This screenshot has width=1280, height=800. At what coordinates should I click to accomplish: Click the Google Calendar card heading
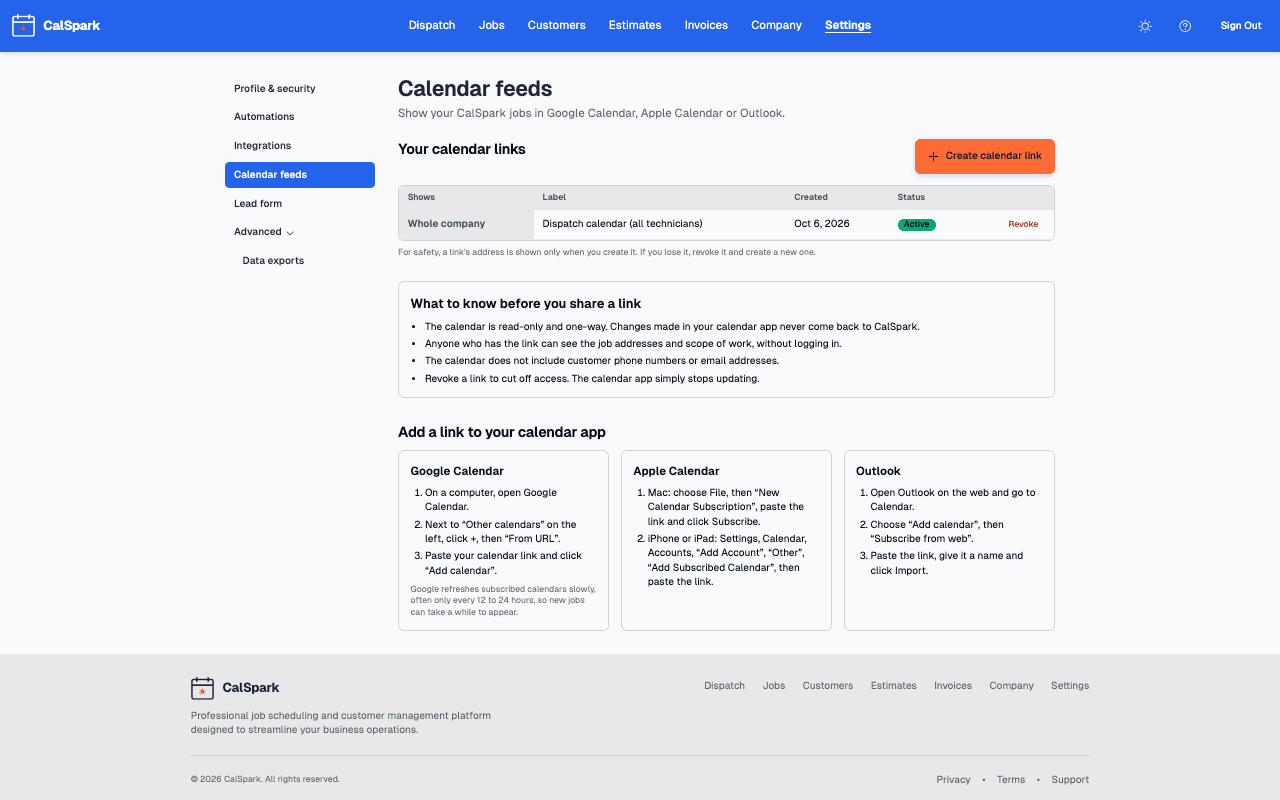pos(457,471)
